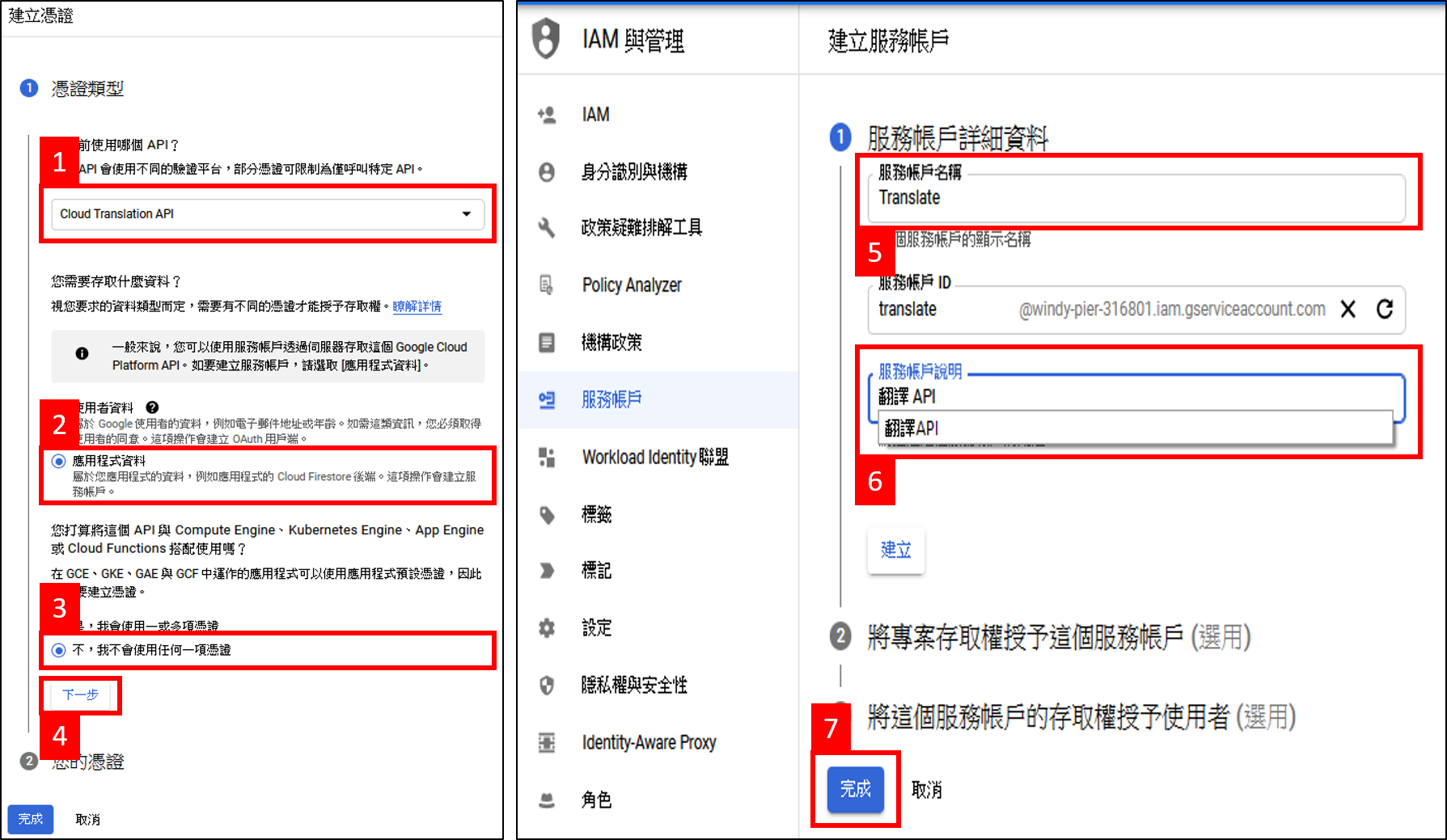Click the Workload Identity 聯盟 icon
Image resolution: width=1447 pixels, height=840 pixels.
tap(547, 457)
